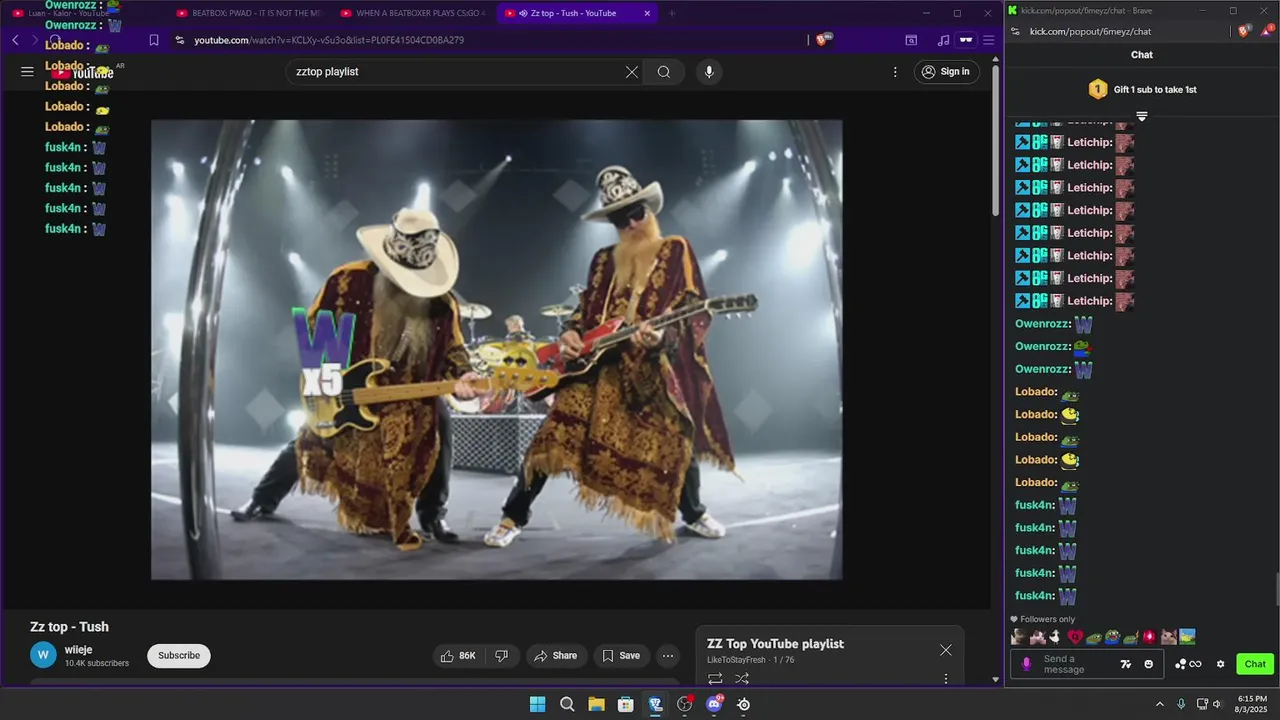Click scrollbar down arrow on YouTube page

[x=995, y=680]
